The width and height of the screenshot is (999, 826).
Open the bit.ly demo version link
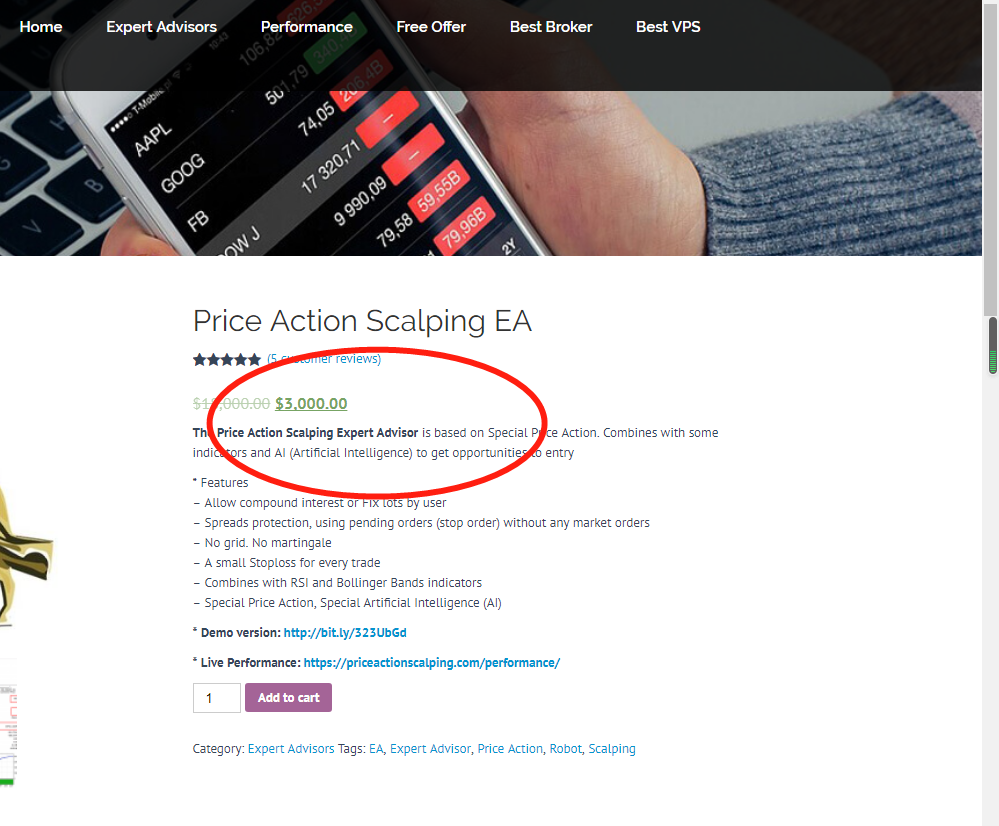coord(345,633)
